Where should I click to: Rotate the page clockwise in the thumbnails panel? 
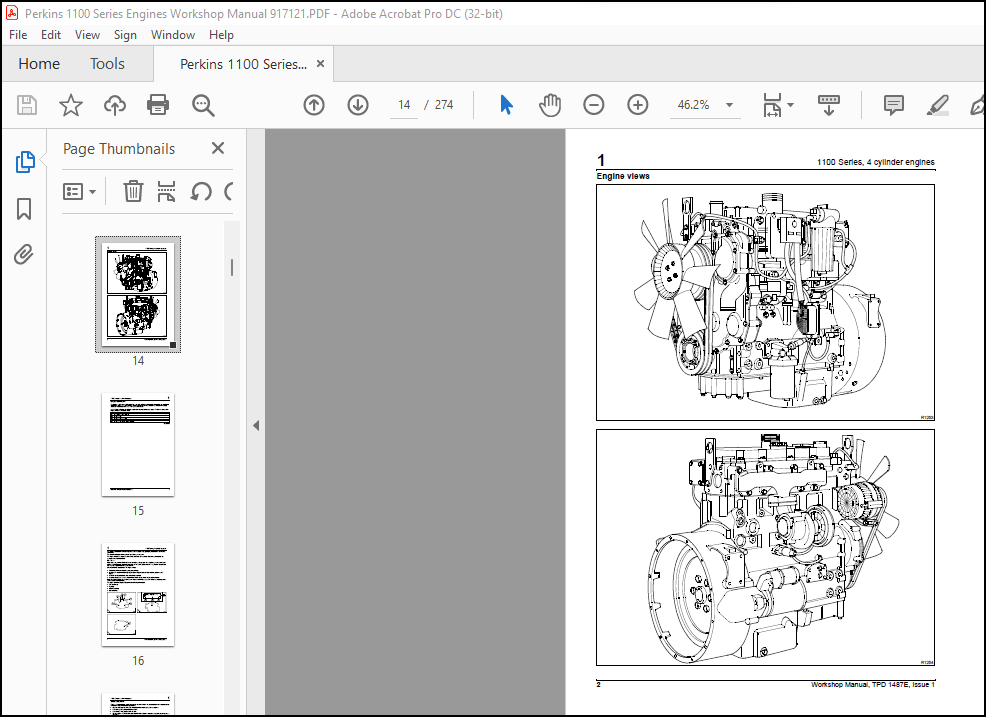pos(229,191)
